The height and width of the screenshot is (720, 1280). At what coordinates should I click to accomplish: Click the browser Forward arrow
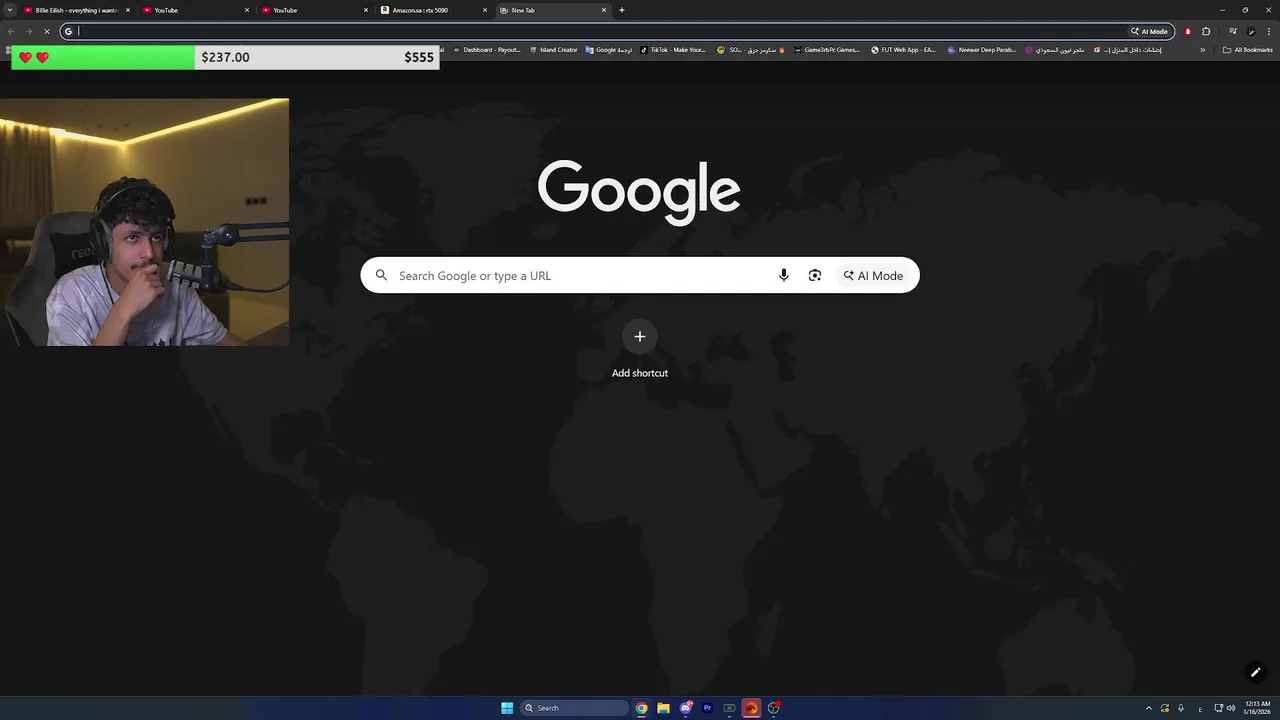[29, 31]
